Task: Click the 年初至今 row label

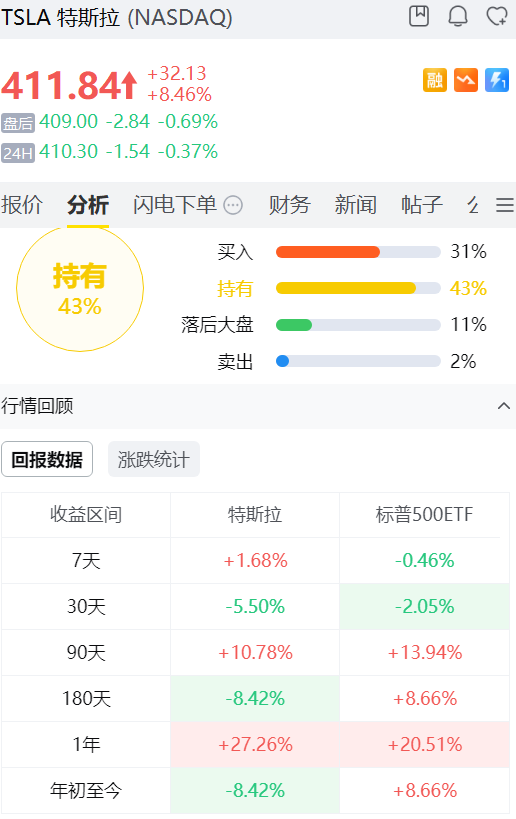Action: pyautogui.click(x=86, y=791)
